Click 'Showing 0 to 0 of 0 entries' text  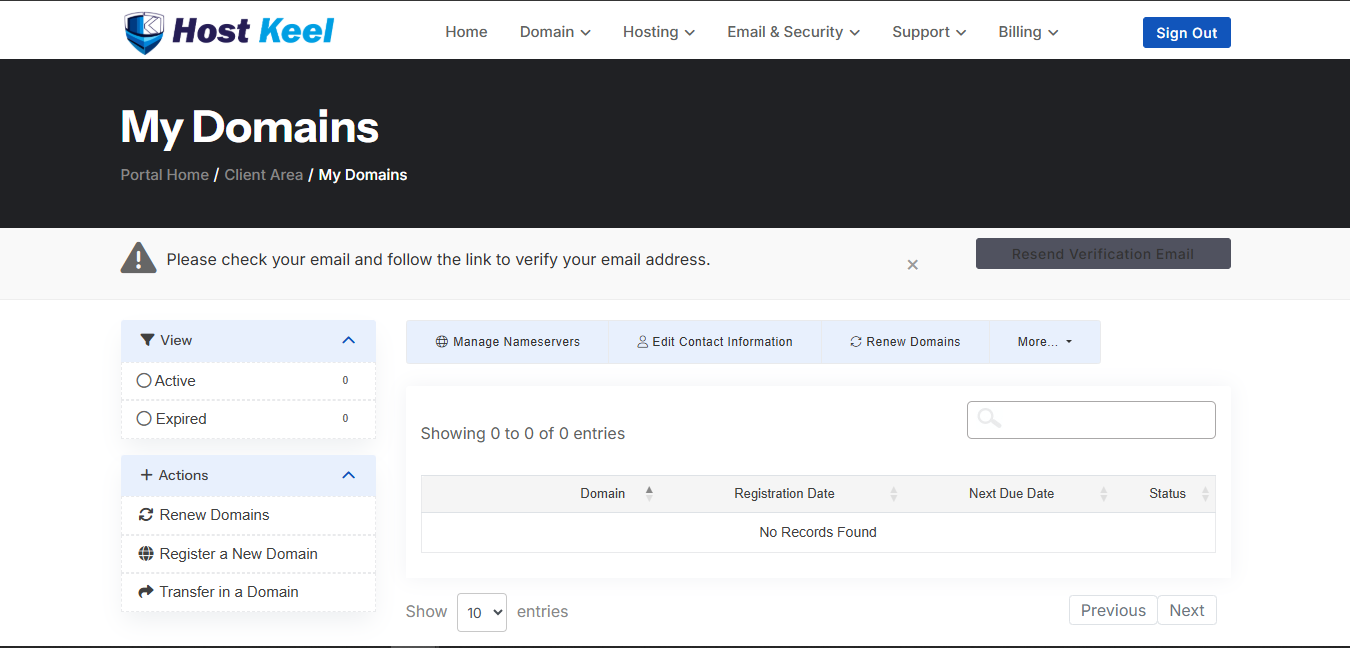(523, 434)
